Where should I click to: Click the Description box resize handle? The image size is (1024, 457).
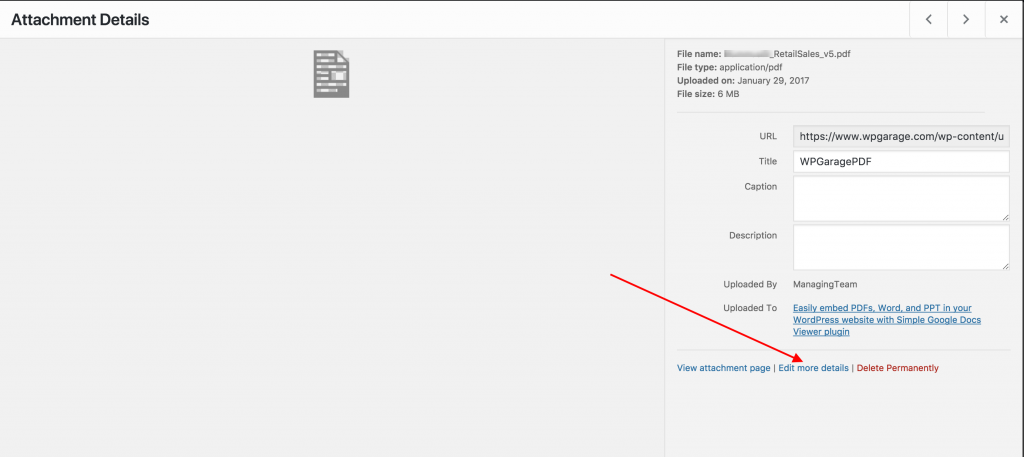click(1004, 264)
